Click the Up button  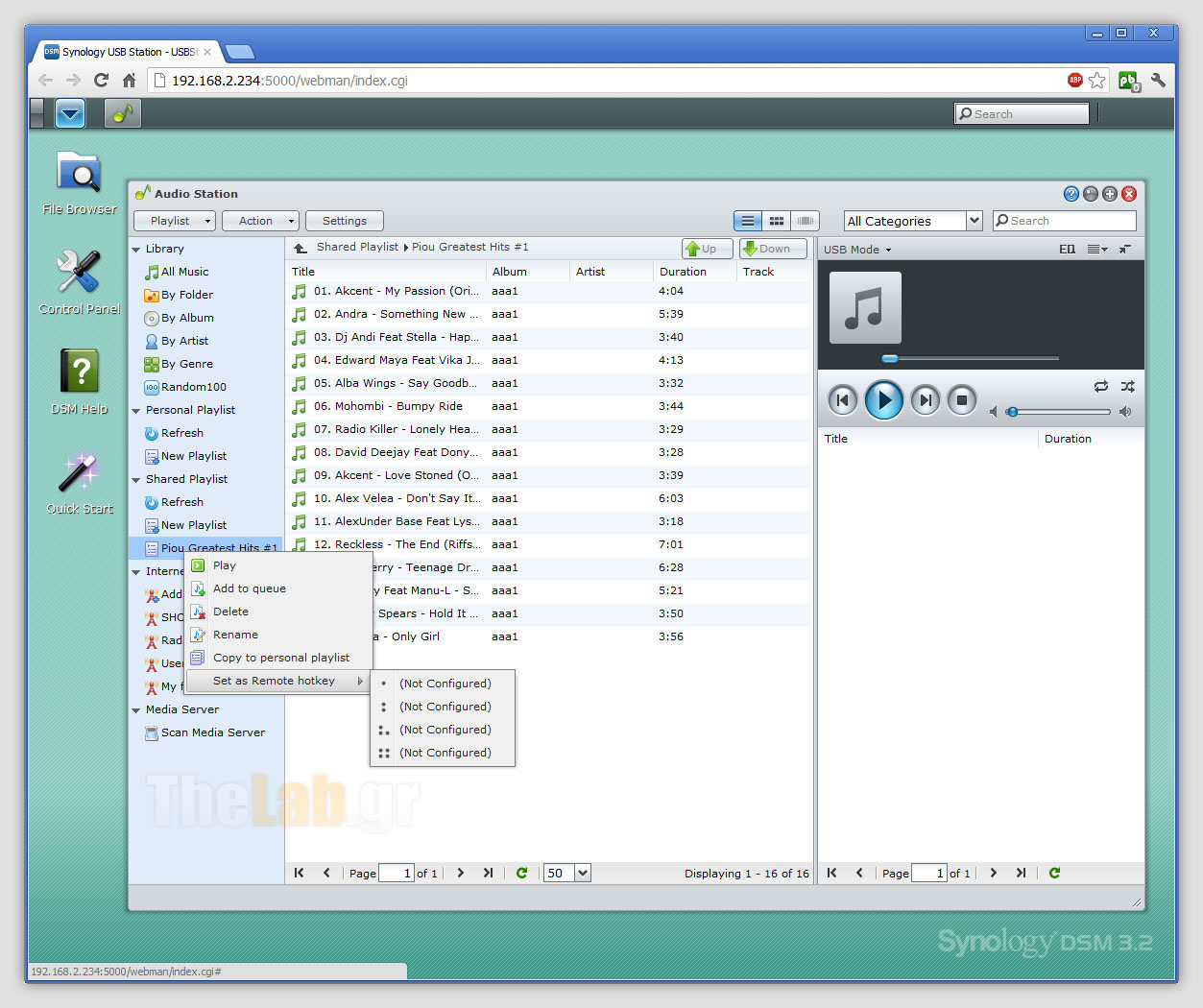click(708, 249)
